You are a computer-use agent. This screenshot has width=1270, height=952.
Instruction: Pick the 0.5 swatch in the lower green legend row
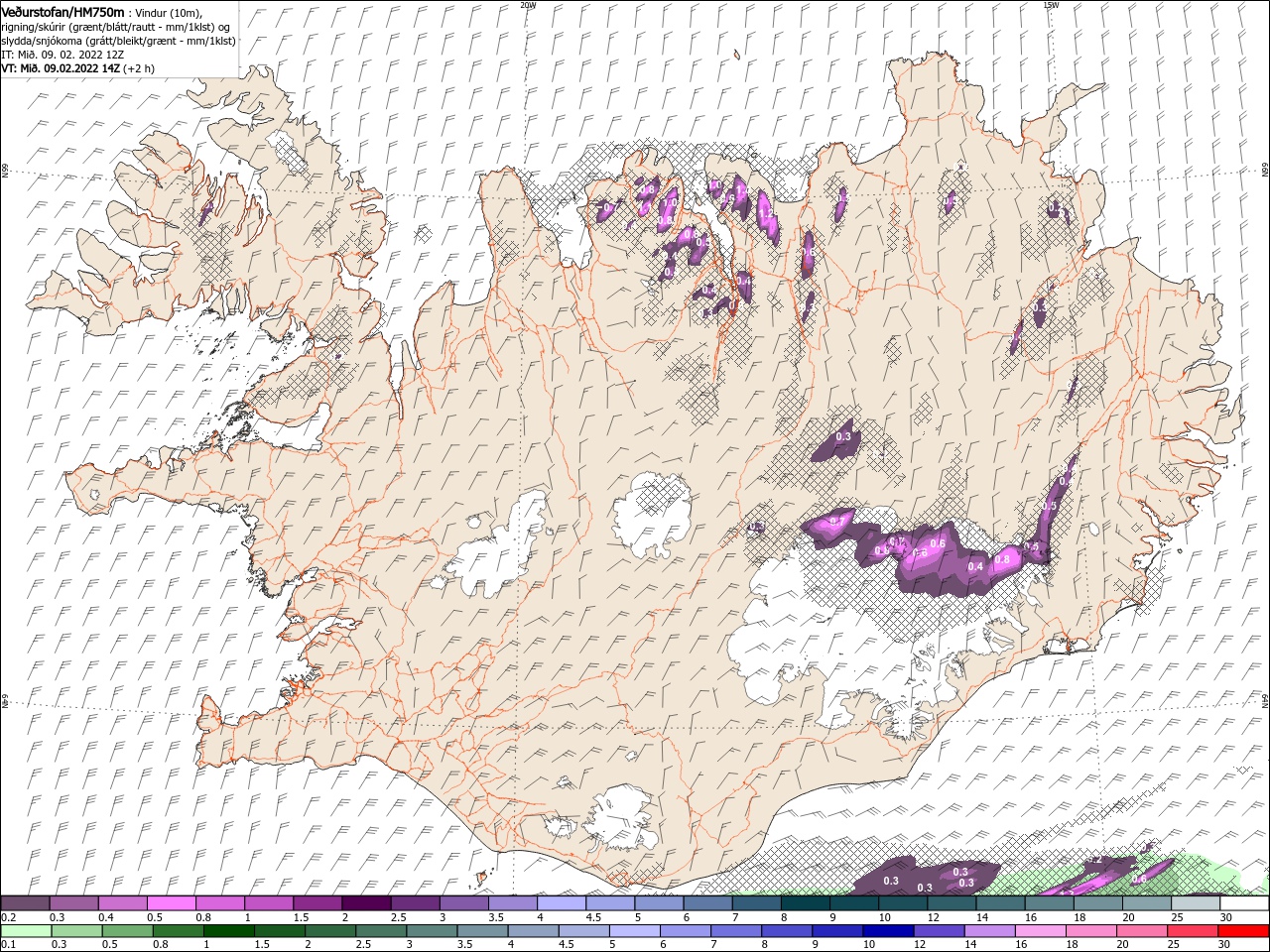(127, 931)
